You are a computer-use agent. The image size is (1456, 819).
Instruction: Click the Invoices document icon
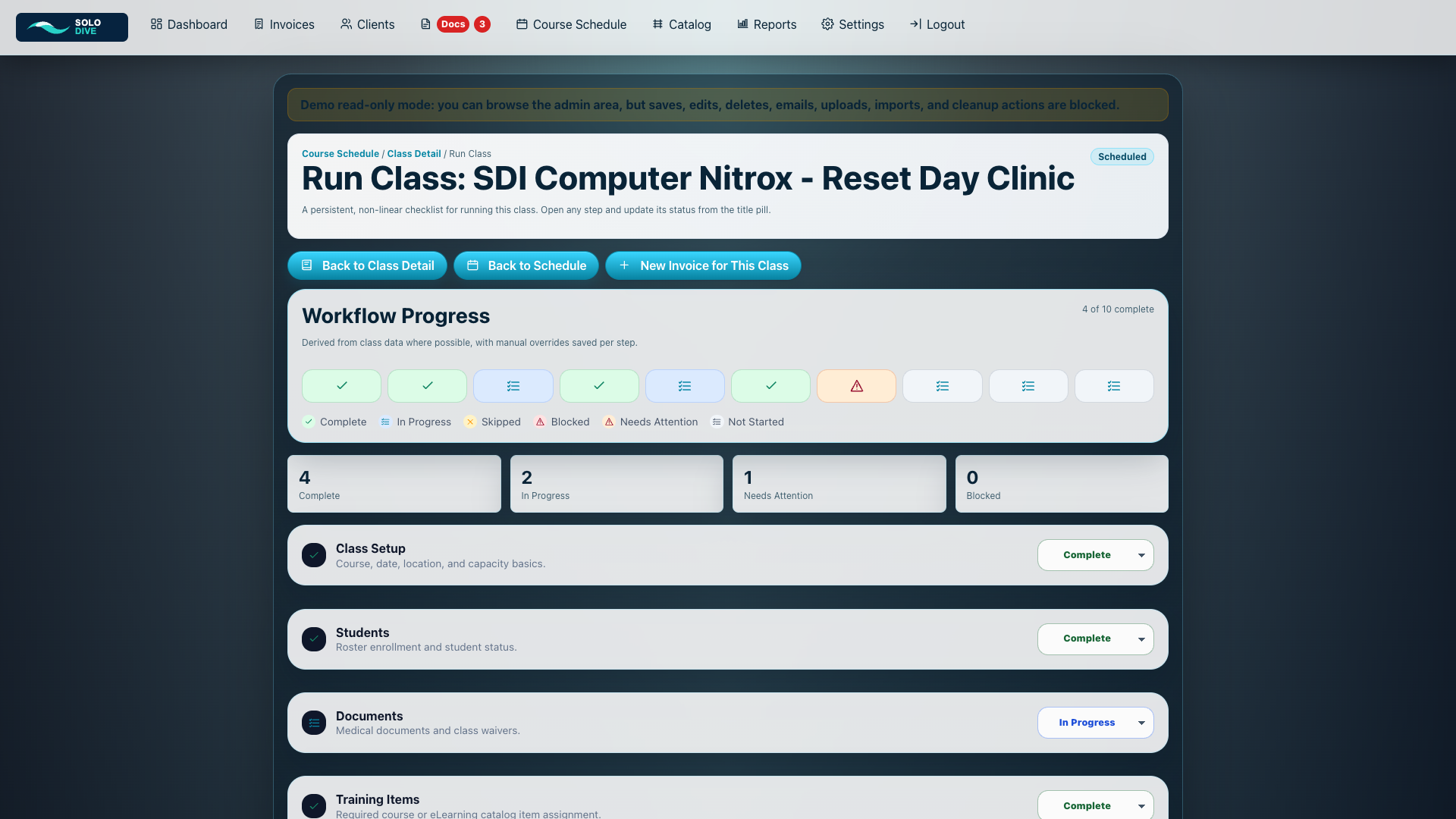[x=259, y=24]
